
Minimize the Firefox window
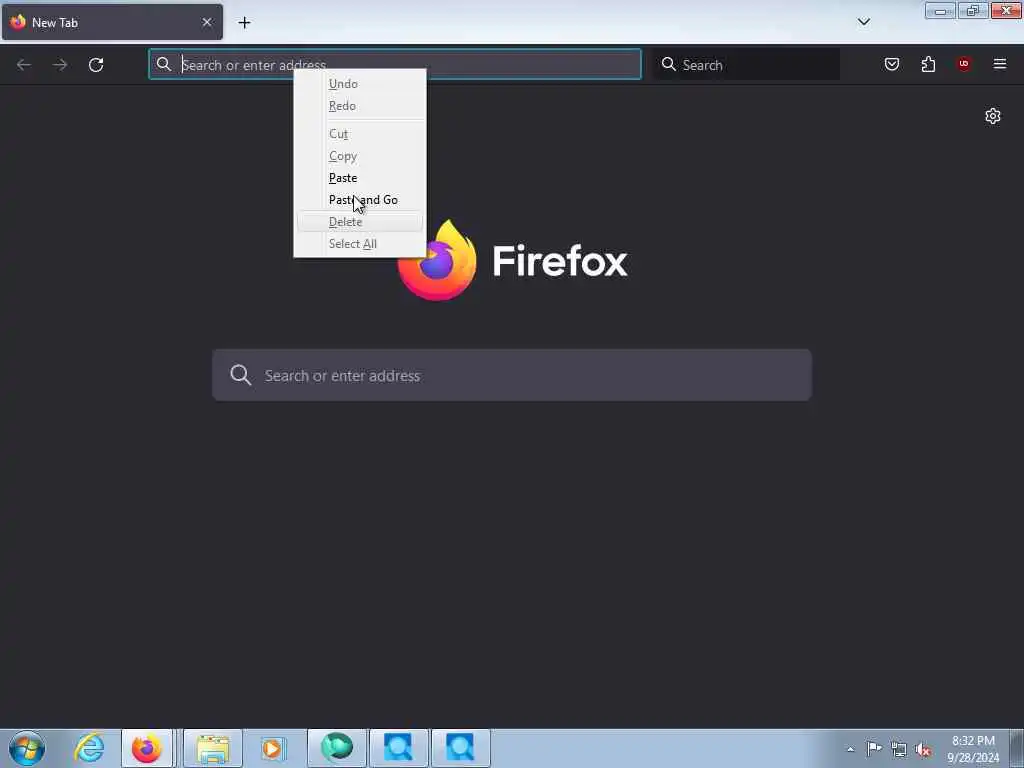coord(940,10)
